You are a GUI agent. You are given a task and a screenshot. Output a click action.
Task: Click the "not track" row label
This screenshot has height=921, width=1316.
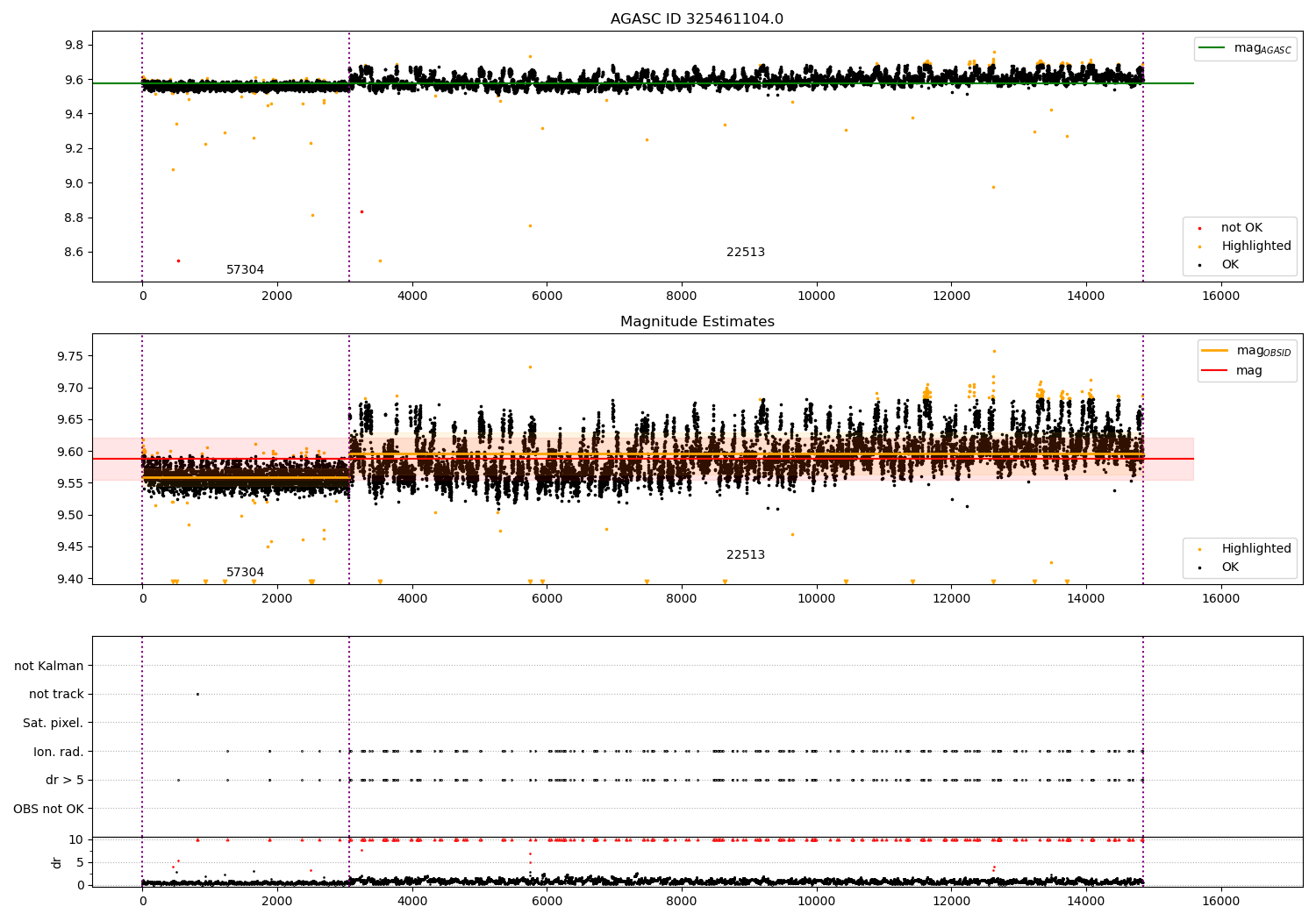(56, 695)
